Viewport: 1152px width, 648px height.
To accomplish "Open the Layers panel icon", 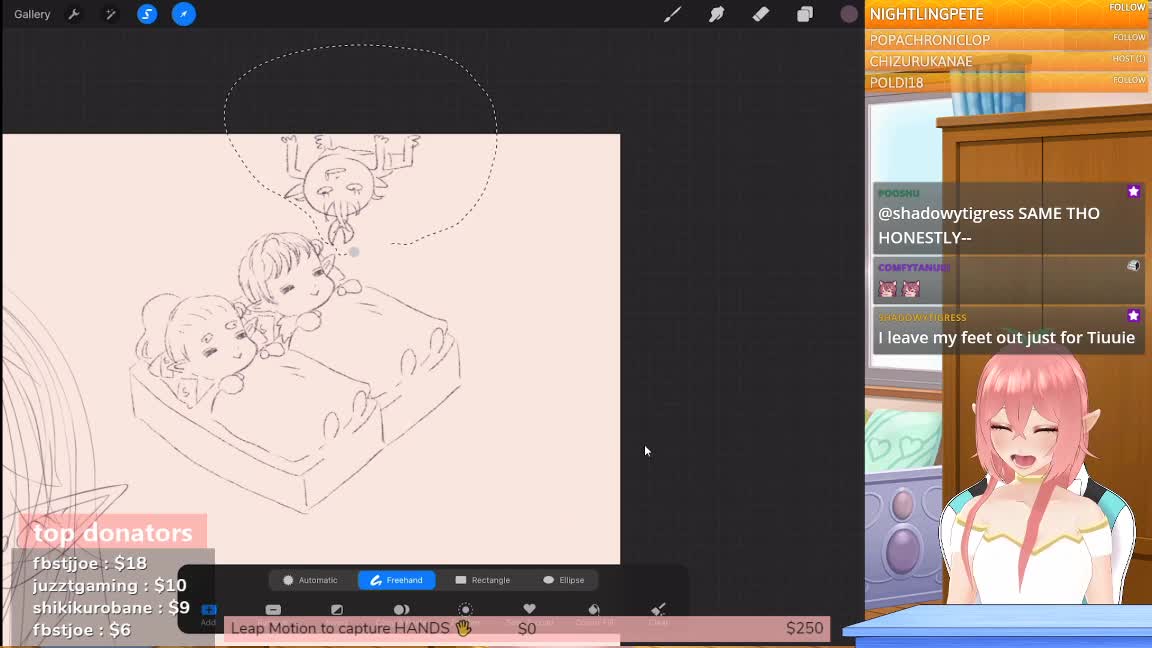I will 805,14.
